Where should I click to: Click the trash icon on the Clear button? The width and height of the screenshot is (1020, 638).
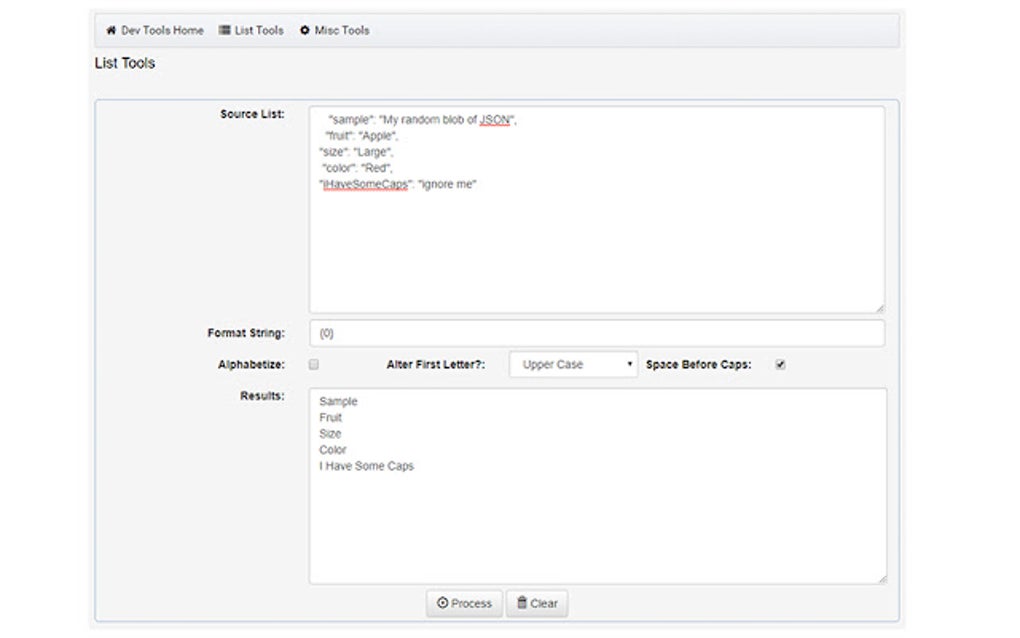522,603
